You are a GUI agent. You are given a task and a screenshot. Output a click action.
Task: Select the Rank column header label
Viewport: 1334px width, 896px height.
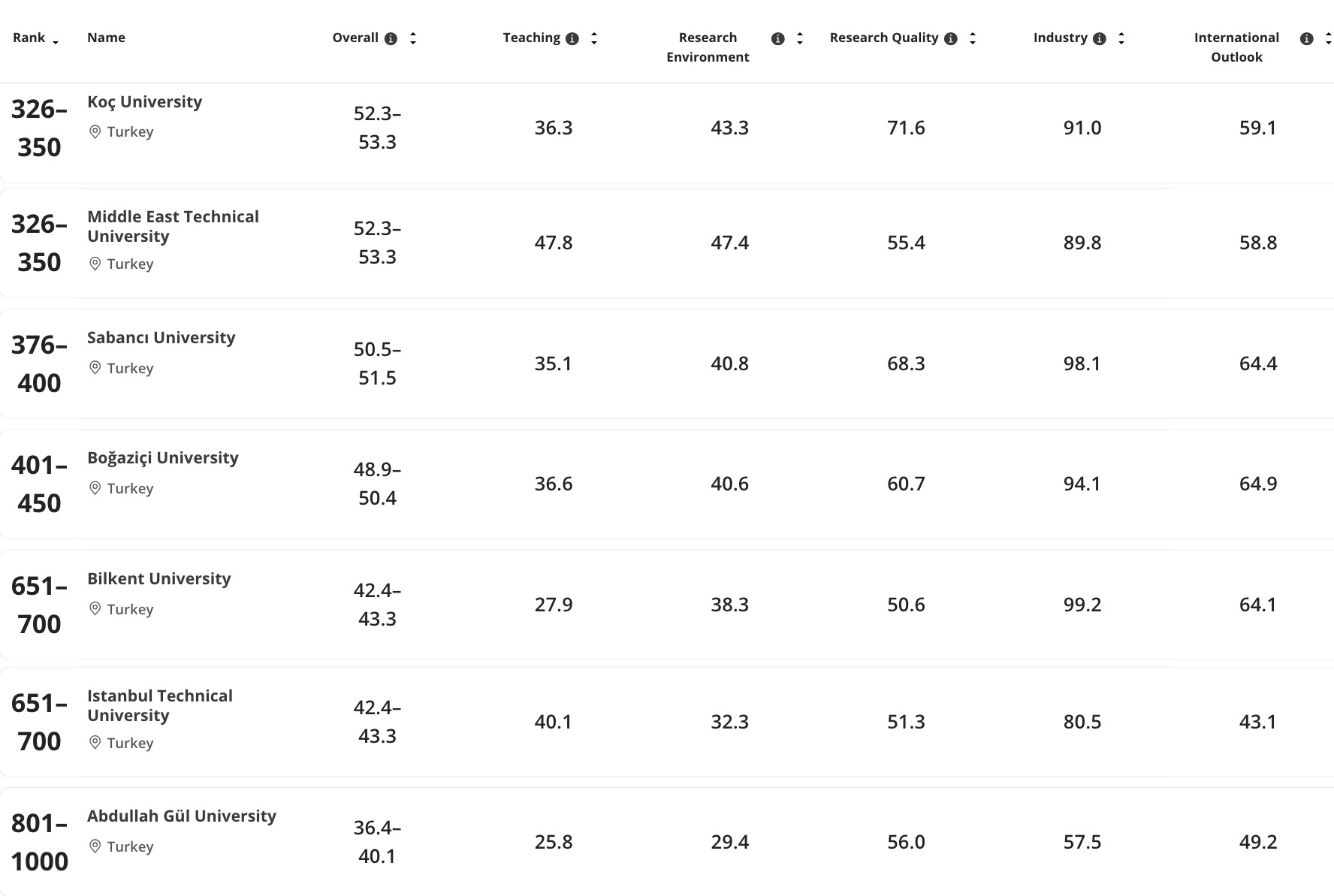pyautogui.click(x=29, y=38)
